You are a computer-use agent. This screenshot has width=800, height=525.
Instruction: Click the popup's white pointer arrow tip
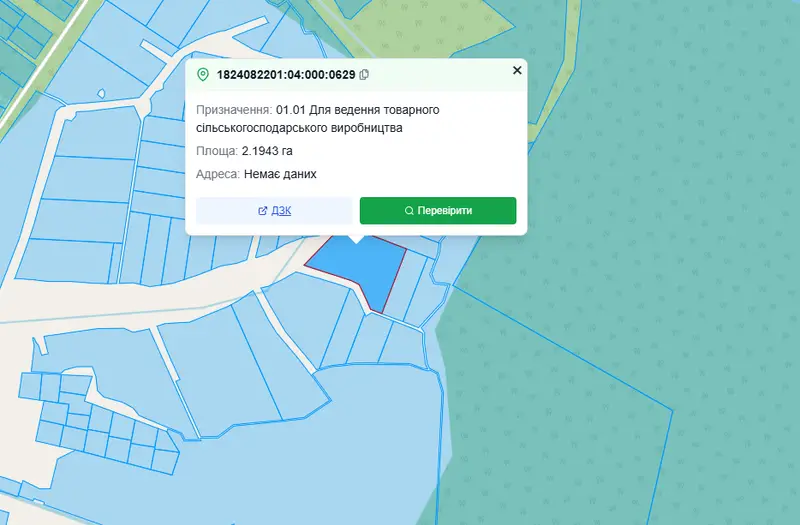coord(356,241)
